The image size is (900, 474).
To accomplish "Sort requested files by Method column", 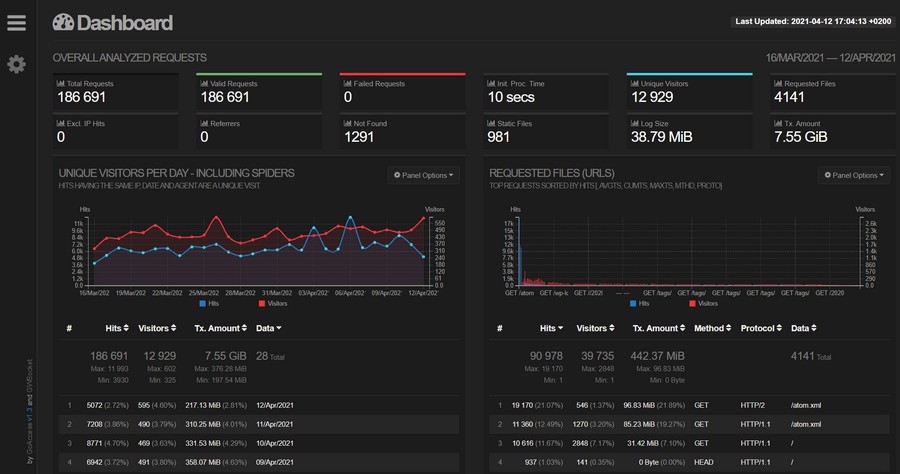I will pyautogui.click(x=712, y=328).
